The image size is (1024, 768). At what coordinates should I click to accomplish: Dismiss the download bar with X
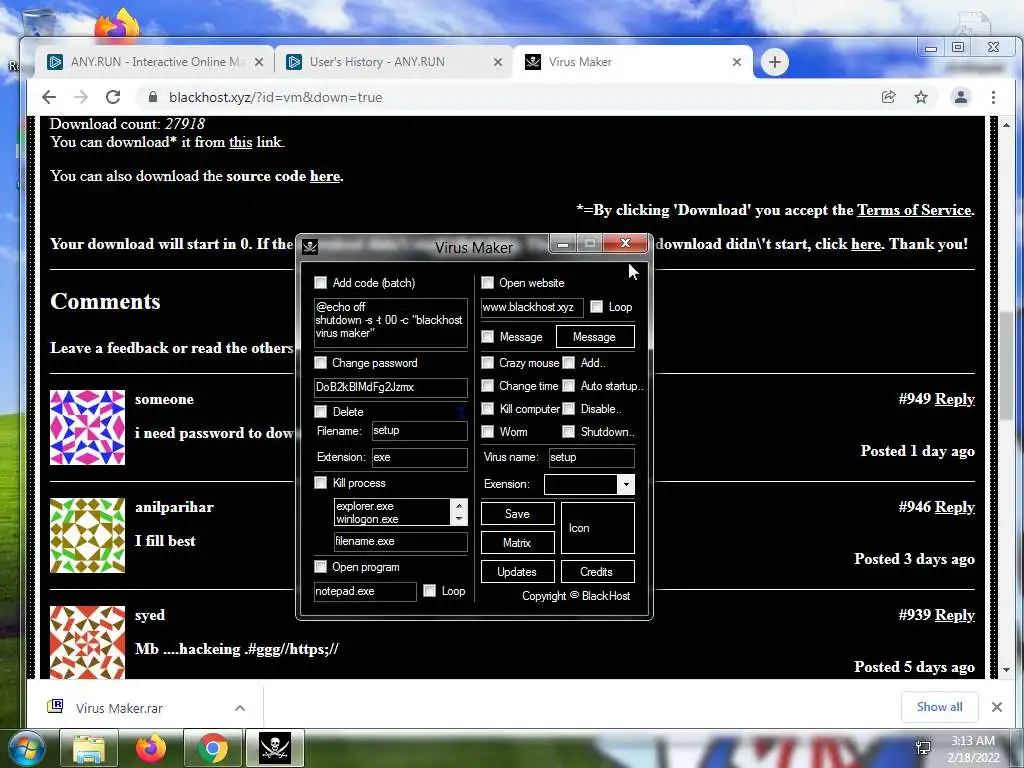click(997, 707)
